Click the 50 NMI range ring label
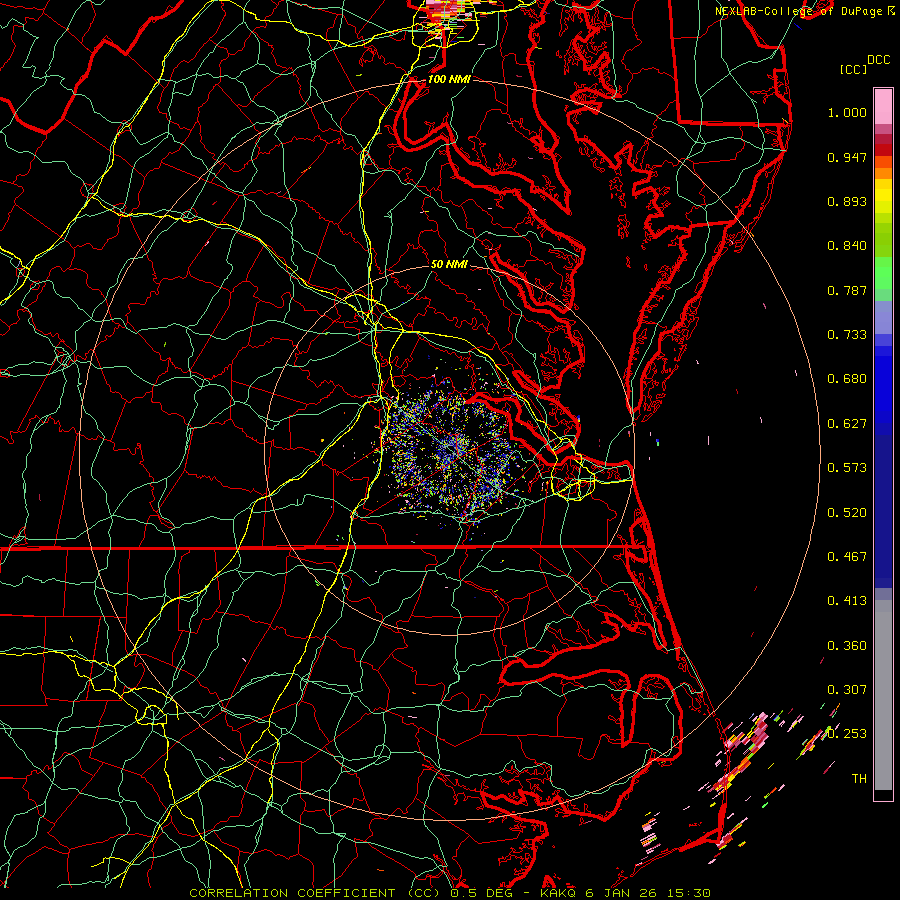900x900 pixels. pyautogui.click(x=449, y=264)
